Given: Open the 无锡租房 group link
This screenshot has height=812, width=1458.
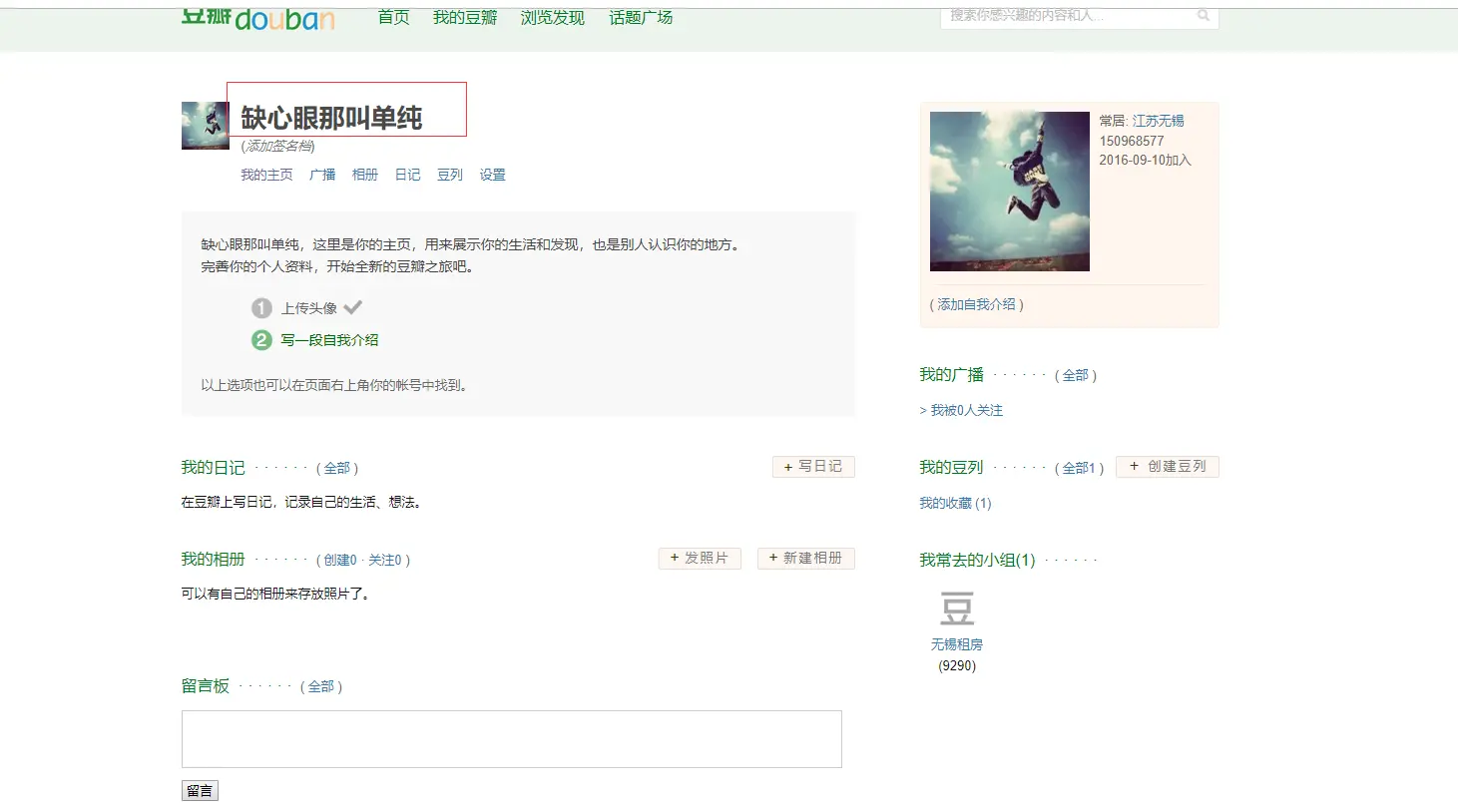Looking at the screenshot, I should point(957,644).
